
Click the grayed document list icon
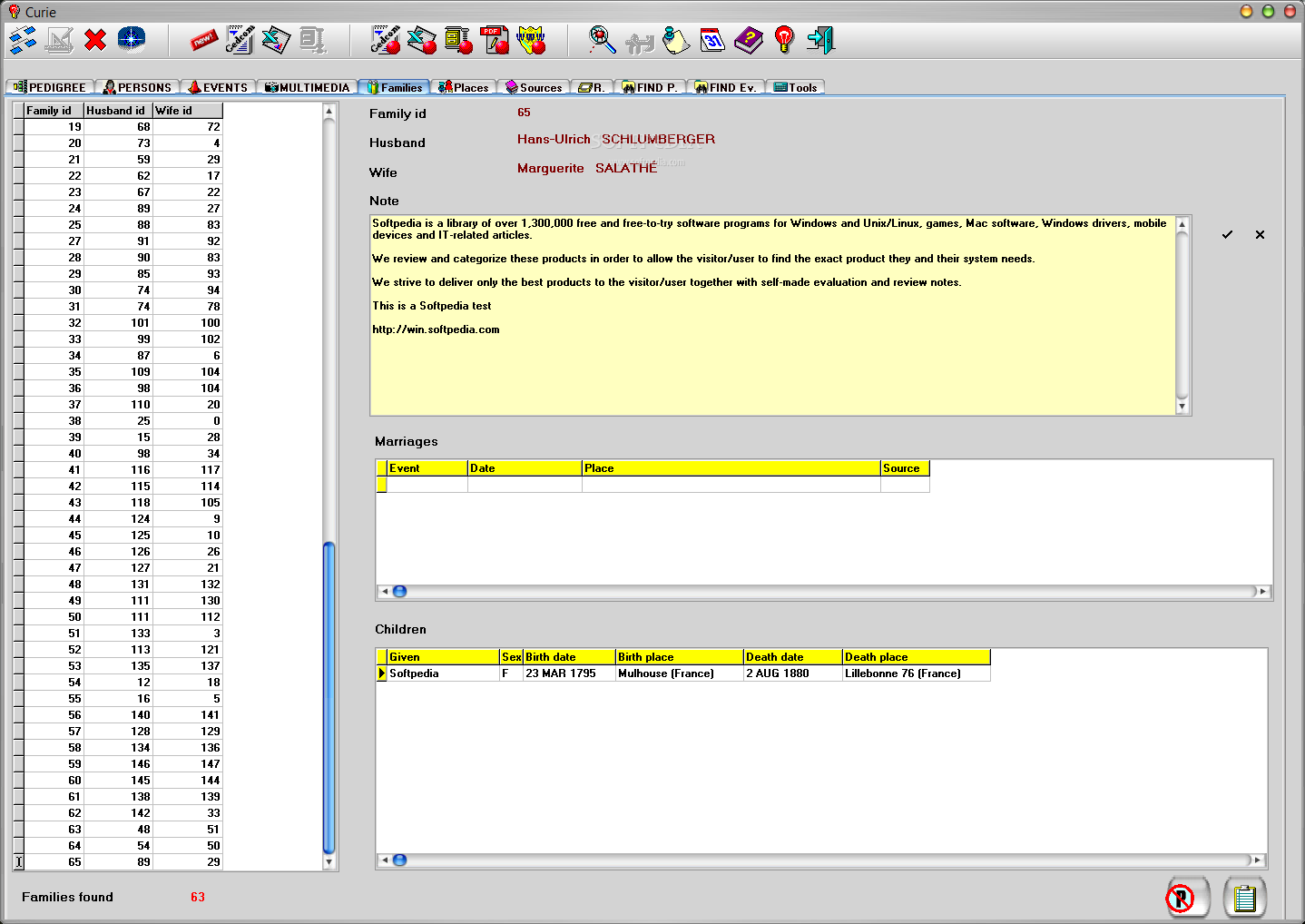point(312,40)
